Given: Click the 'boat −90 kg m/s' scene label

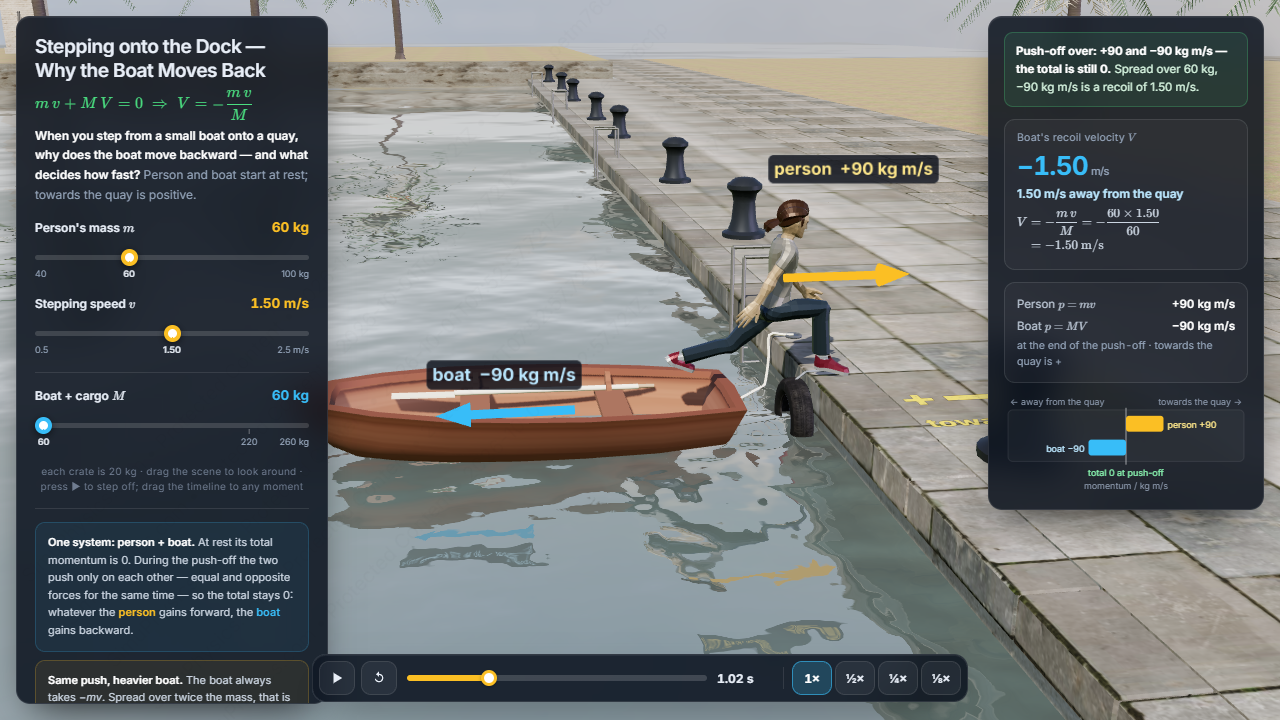Looking at the screenshot, I should tap(504, 375).
